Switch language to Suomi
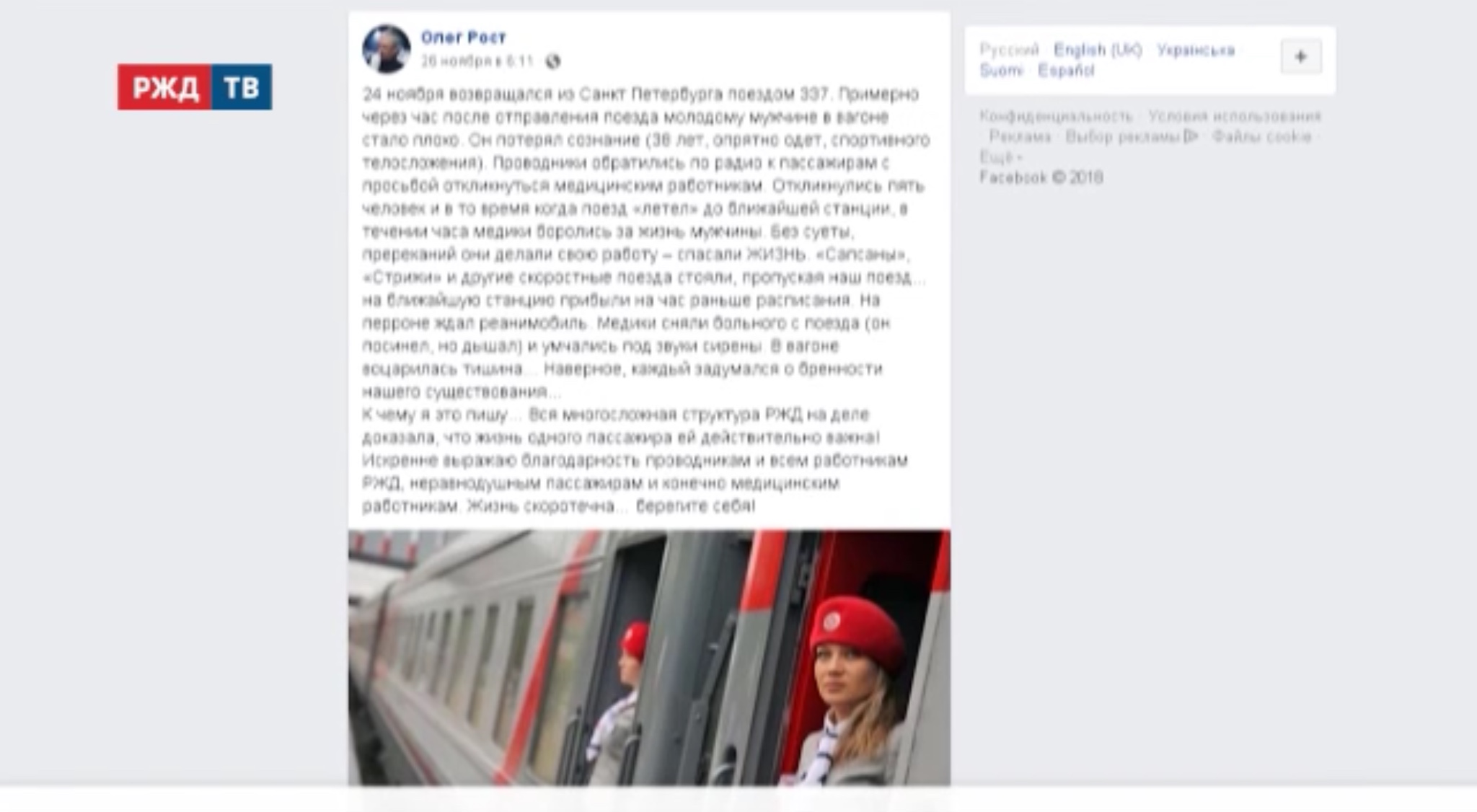The image size is (1477, 812). point(1001,71)
